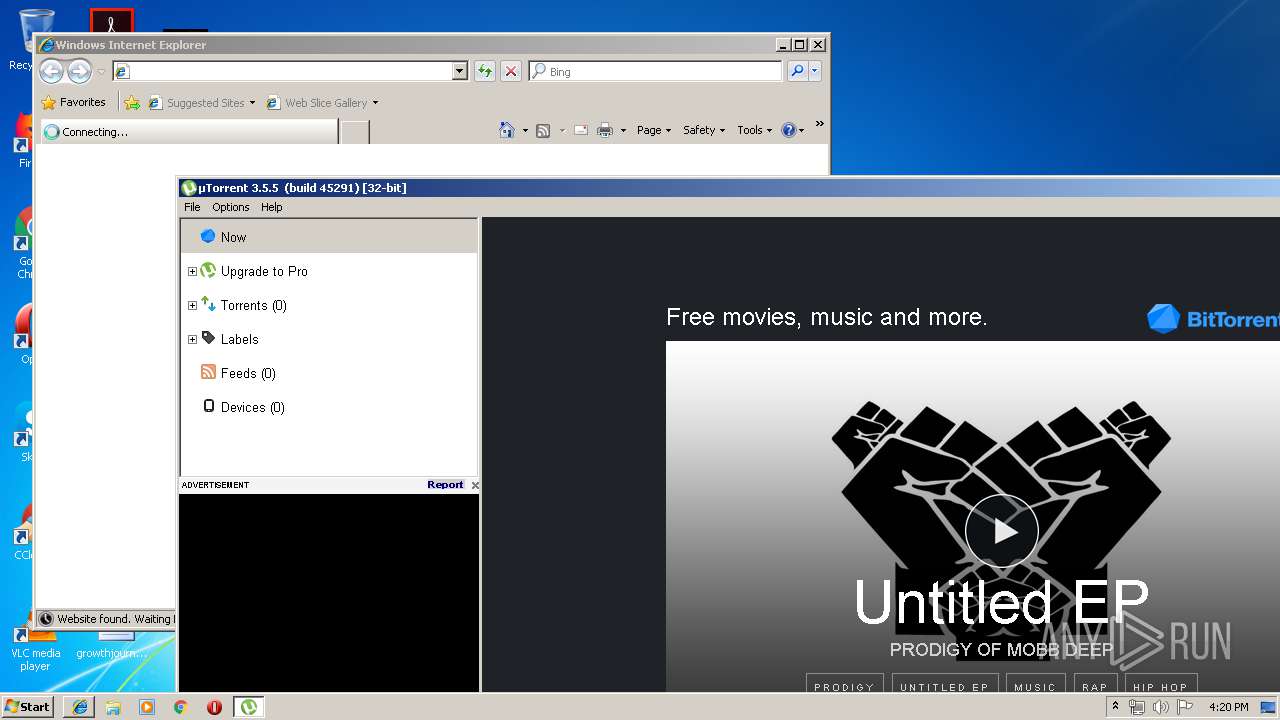This screenshot has width=1280, height=720.
Task: Click the Stop loading button in Internet Explorer
Action: pos(511,71)
